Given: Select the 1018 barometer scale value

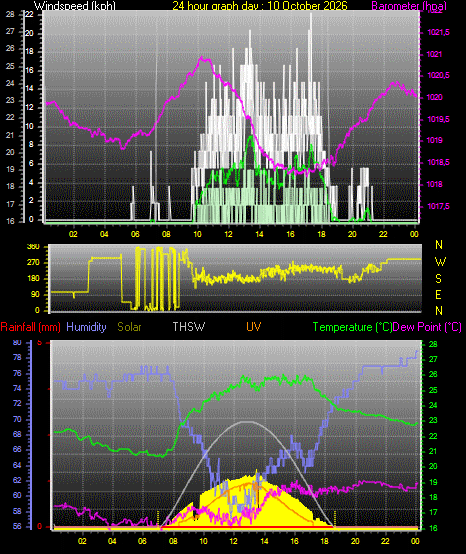Looking at the screenshot, I should 435,184.
